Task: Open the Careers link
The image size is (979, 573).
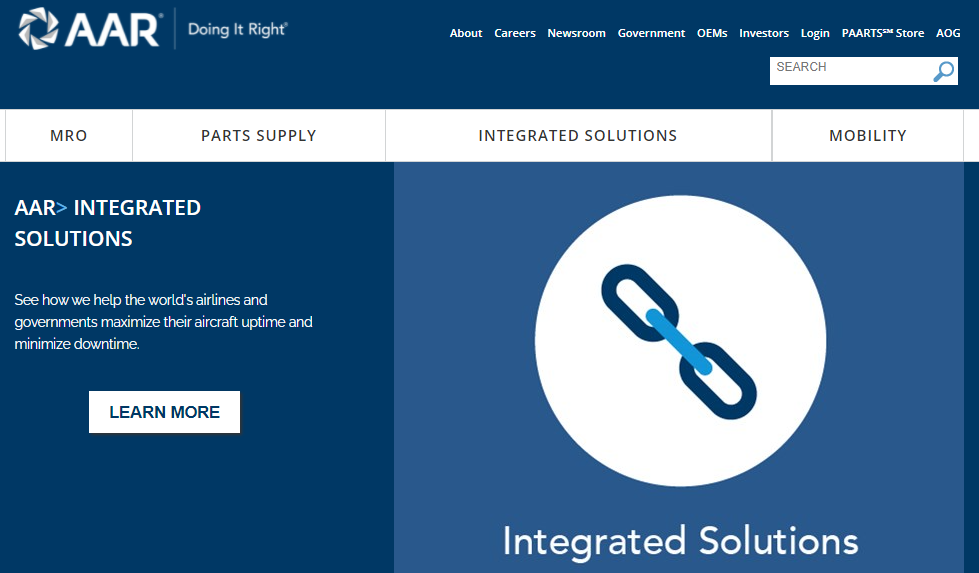Action: coord(514,33)
